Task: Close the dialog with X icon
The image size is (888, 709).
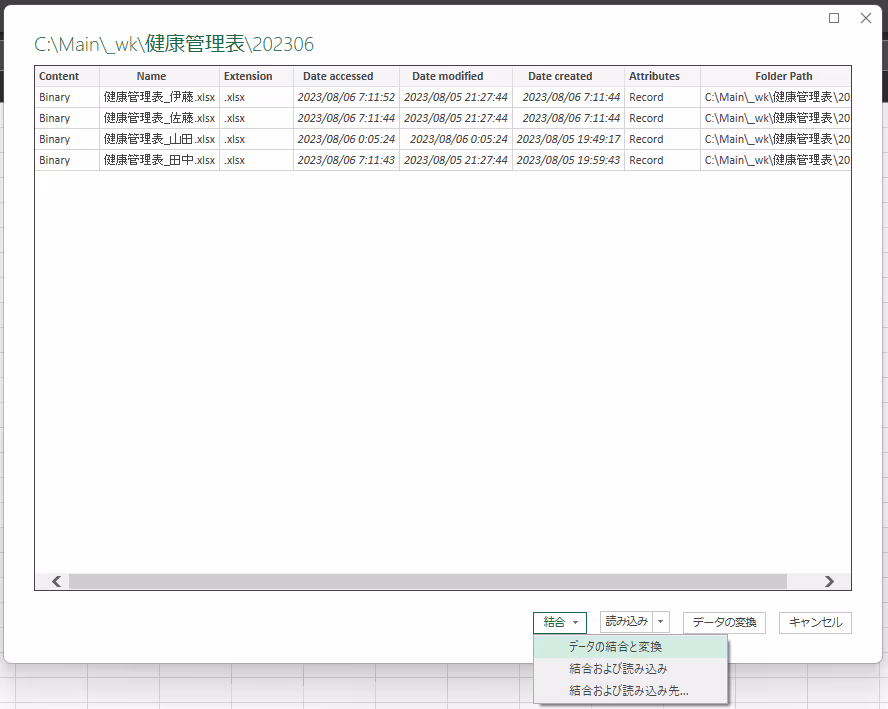Action: [866, 18]
